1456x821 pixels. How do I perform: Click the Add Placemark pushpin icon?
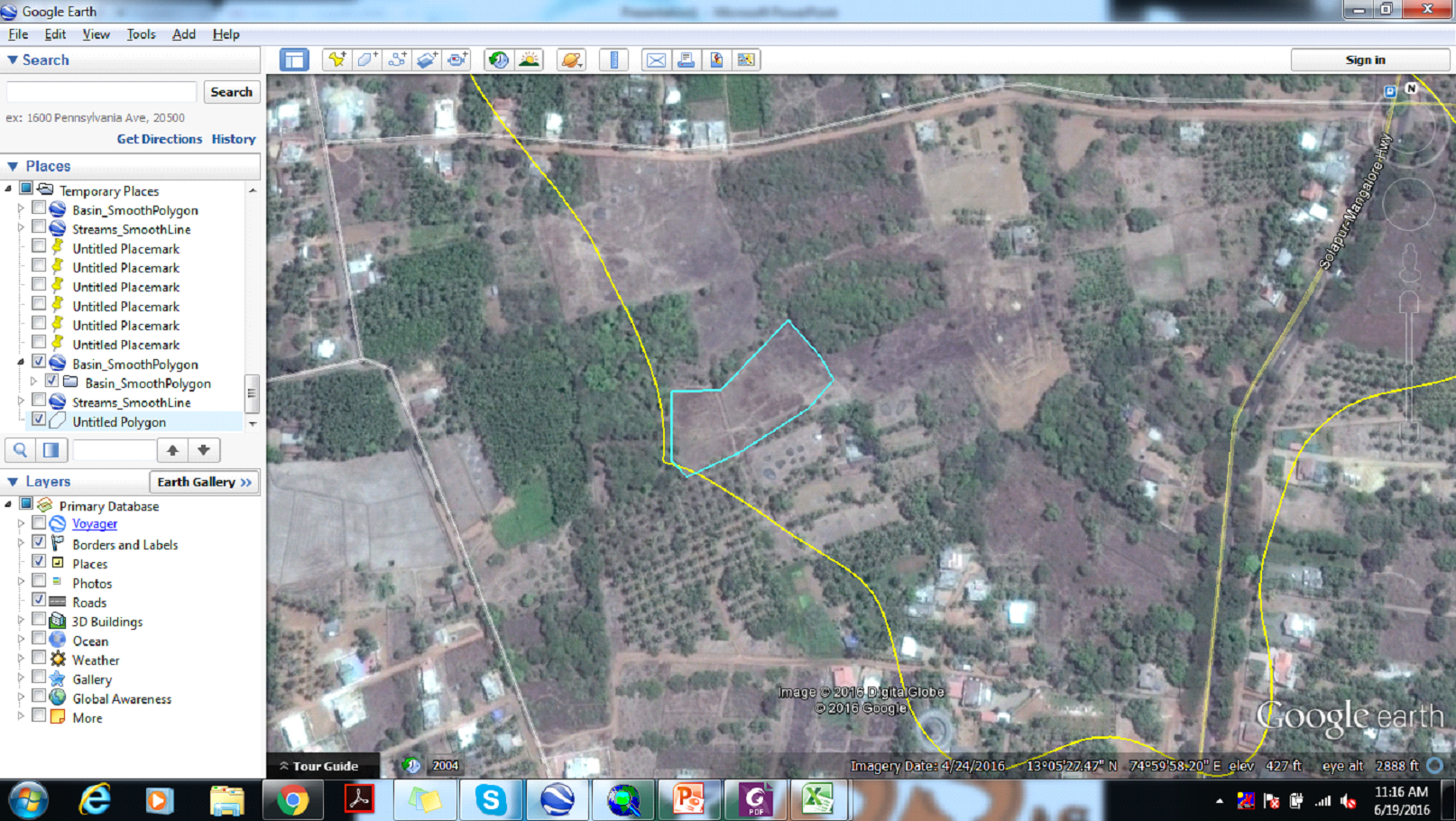click(x=336, y=60)
